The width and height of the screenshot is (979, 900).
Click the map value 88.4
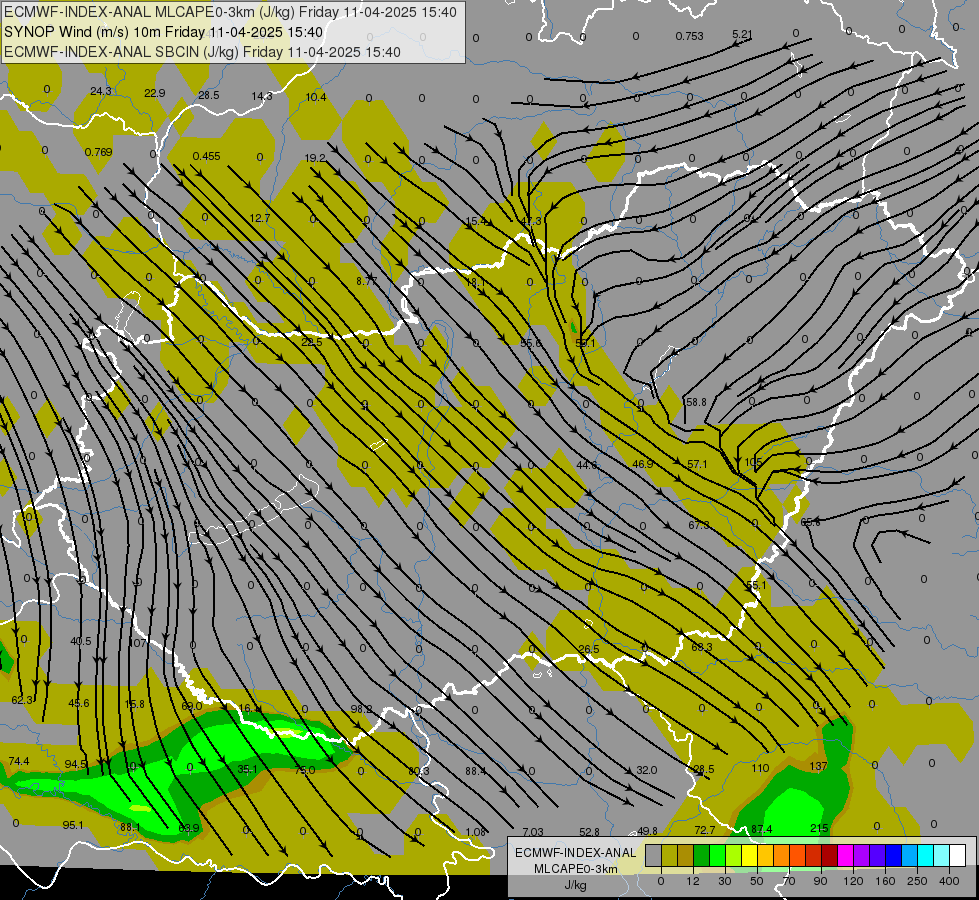[476, 771]
